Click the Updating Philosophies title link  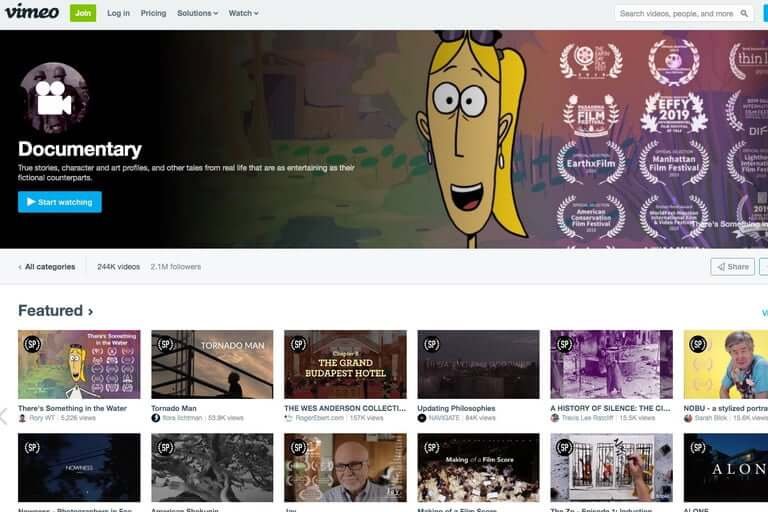tap(456, 408)
